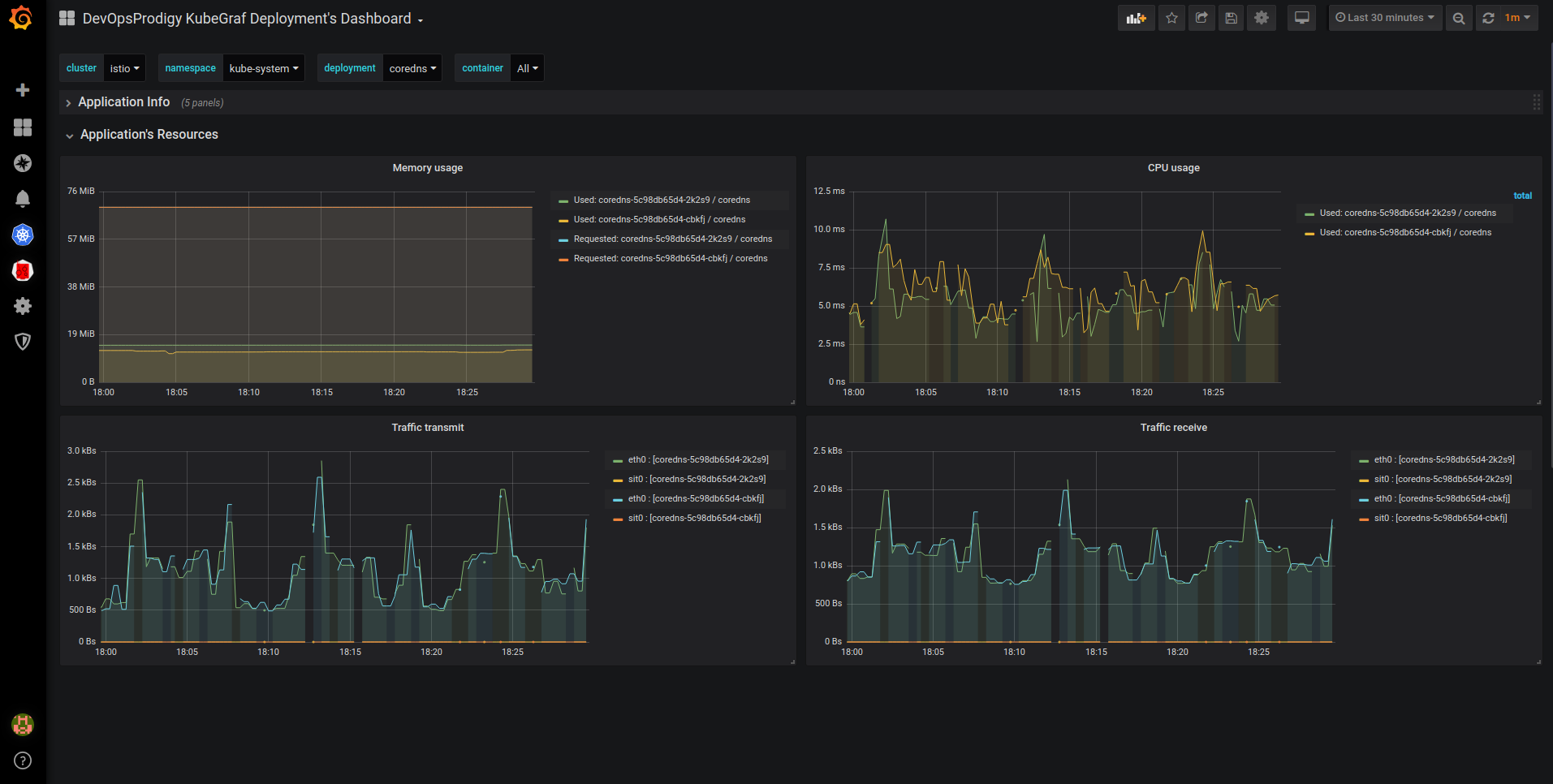The width and height of the screenshot is (1553, 784).
Task: Click the Memory usage panel resize handle
Action: tap(792, 402)
